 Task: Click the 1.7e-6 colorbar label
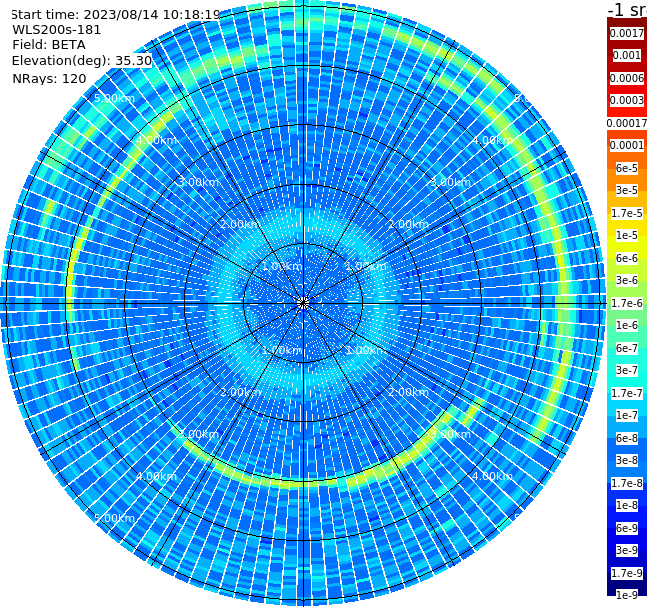[x=627, y=303]
